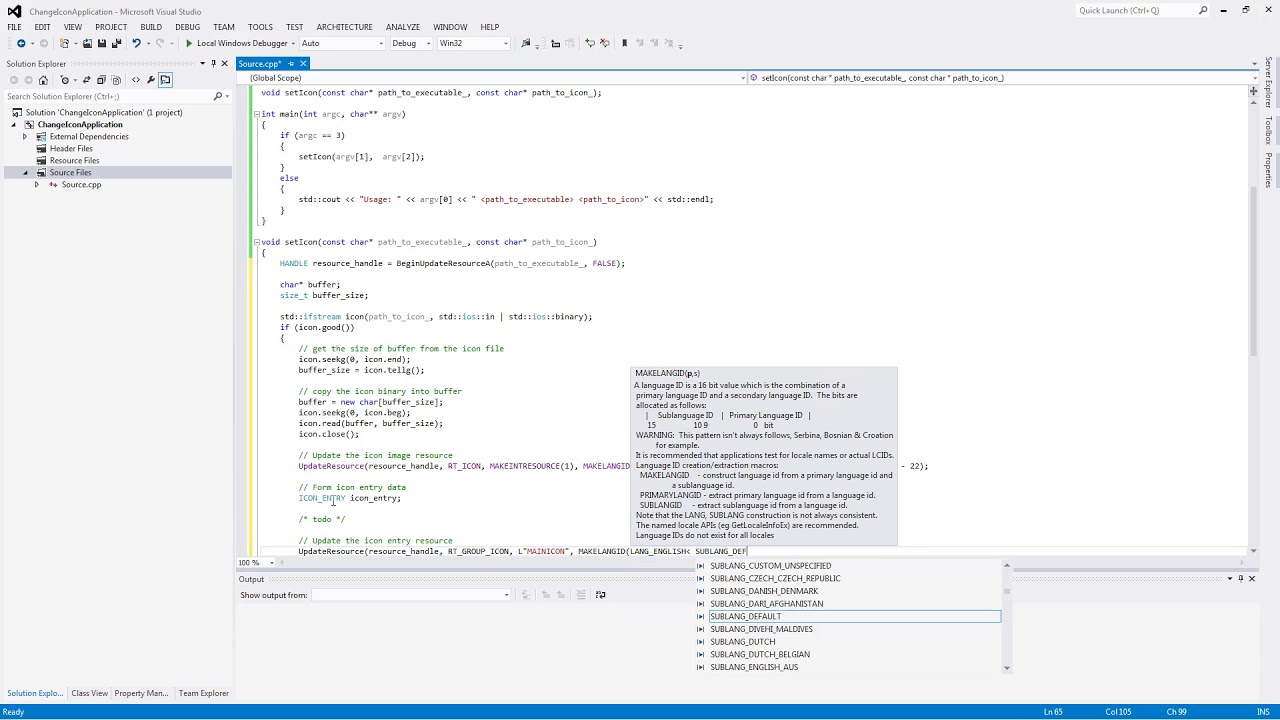The height and width of the screenshot is (720, 1280).
Task: Click Solution Explorer Sync/Refresh icon
Action: pos(86,80)
